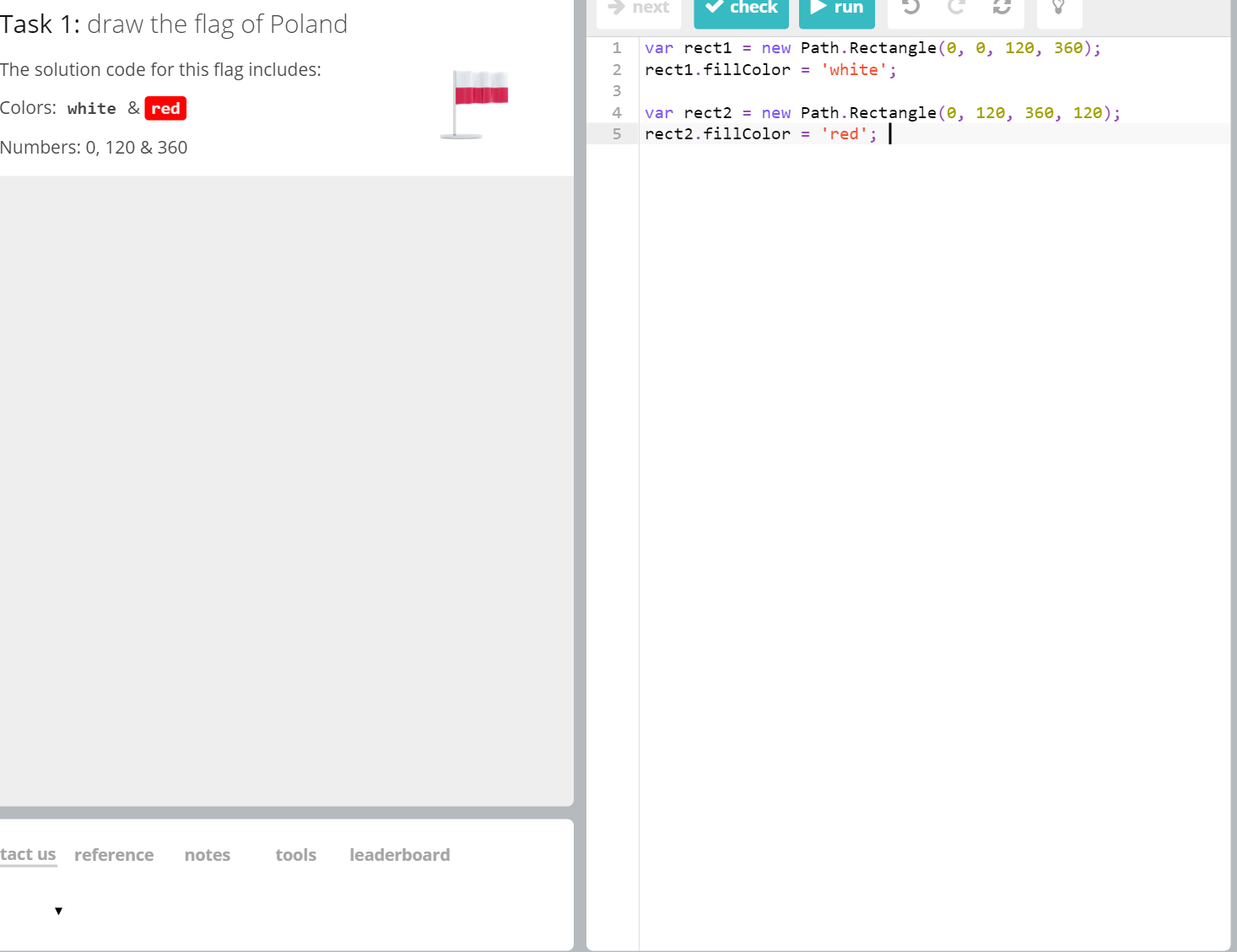Open the tools tab

pyautogui.click(x=295, y=855)
